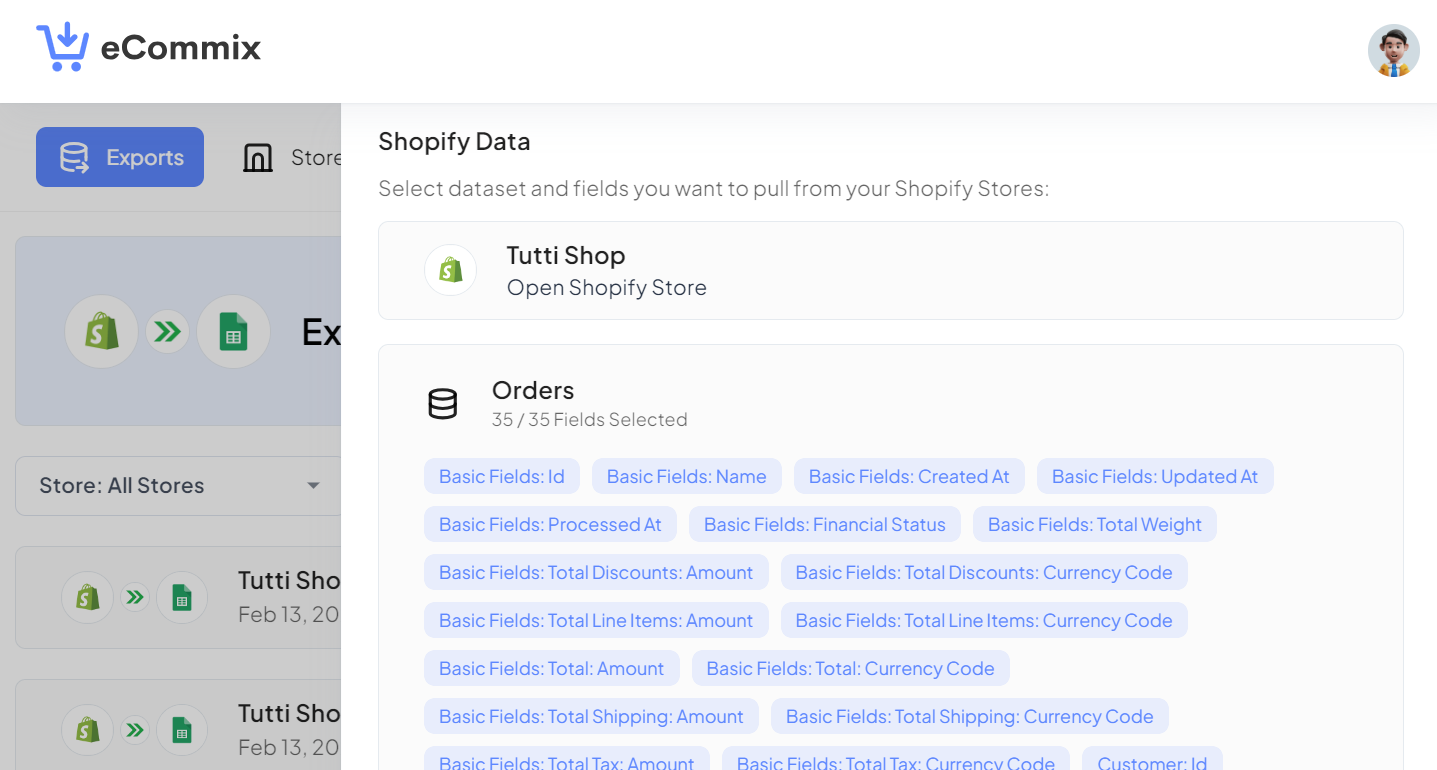Click the eCommix shopping cart logo
This screenshot has width=1437, height=770.
click(62, 47)
